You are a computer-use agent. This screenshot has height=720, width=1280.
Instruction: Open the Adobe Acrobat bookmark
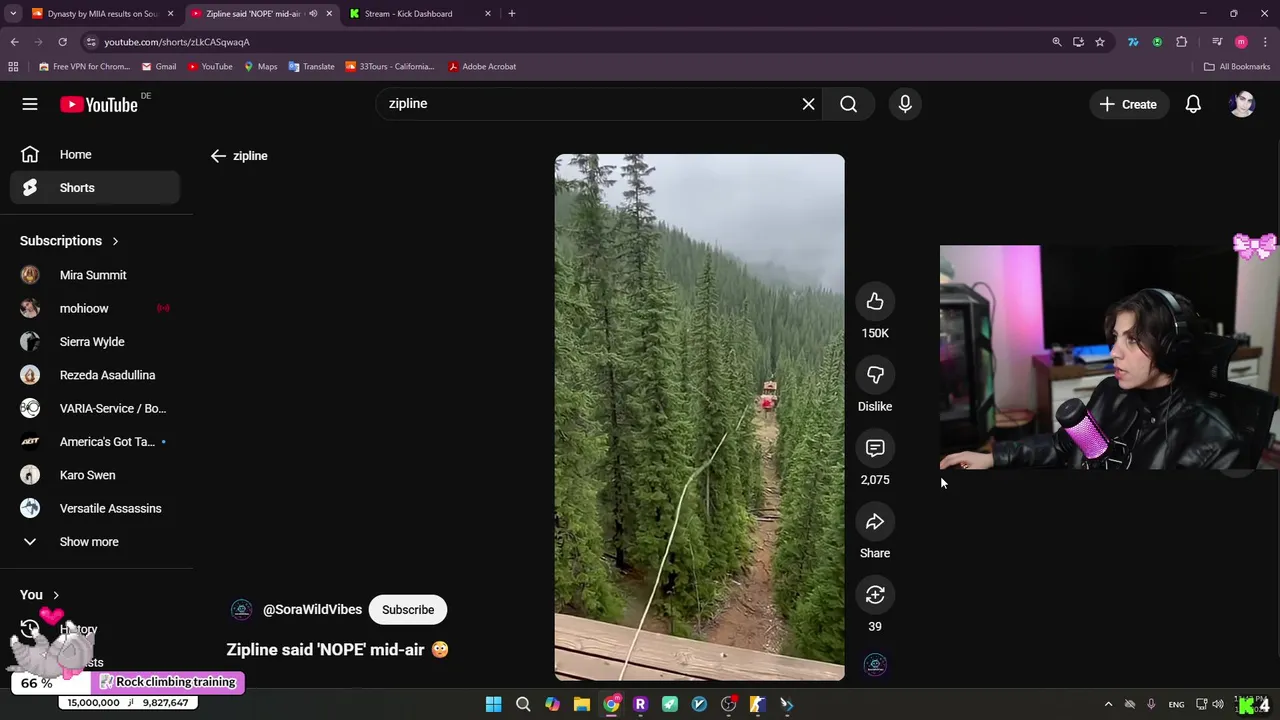[482, 67]
